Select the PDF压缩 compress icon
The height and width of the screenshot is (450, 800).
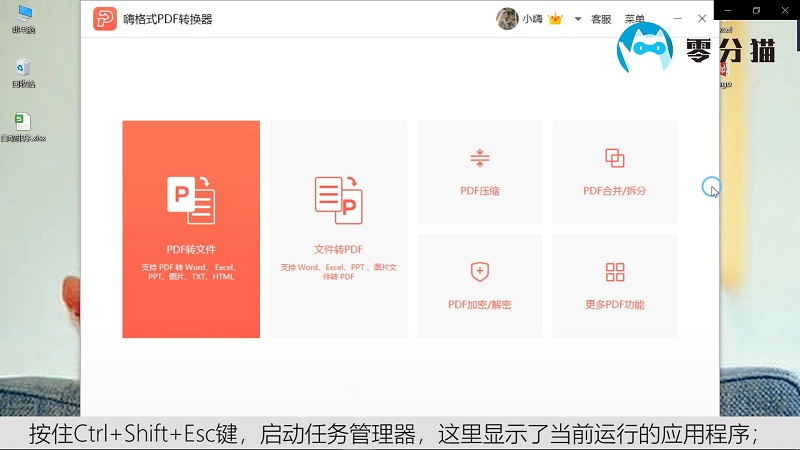tap(479, 158)
